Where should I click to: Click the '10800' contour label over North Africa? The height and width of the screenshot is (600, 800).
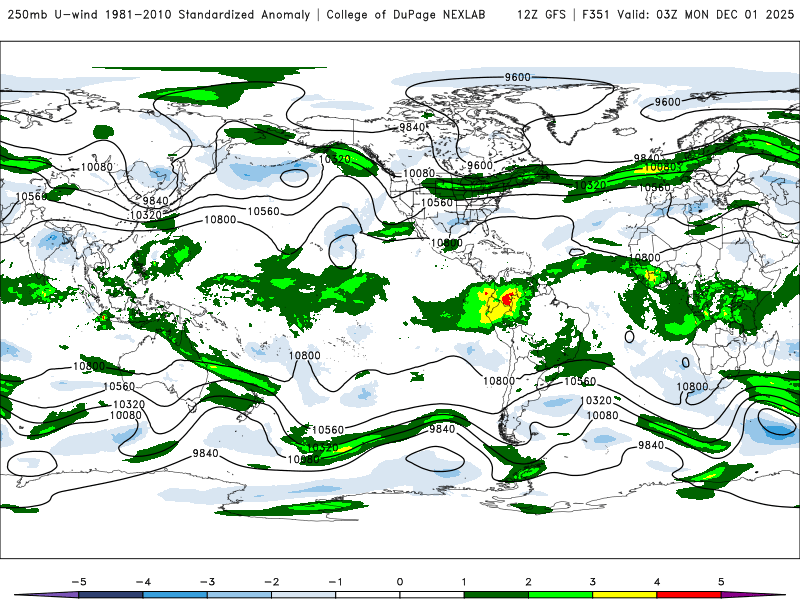(644, 258)
